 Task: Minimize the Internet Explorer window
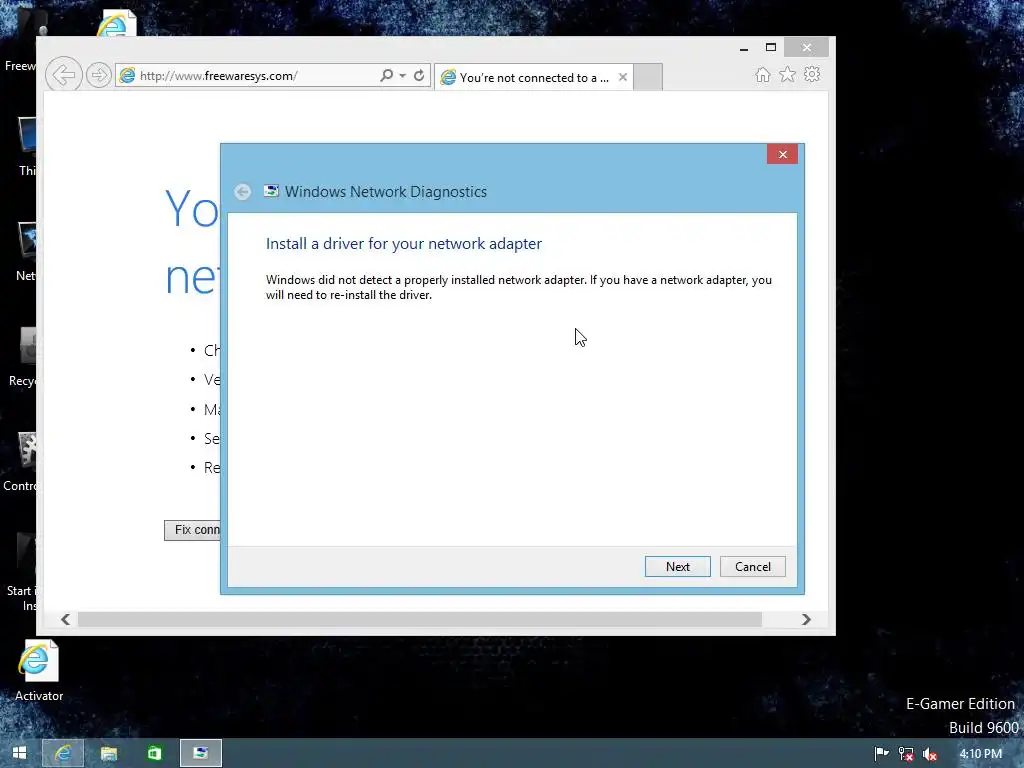click(744, 48)
